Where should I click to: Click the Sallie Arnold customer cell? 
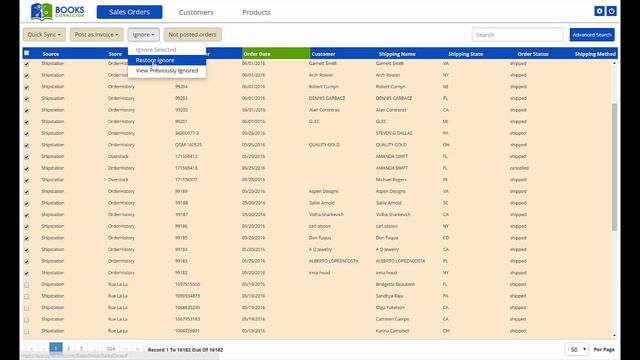point(322,203)
